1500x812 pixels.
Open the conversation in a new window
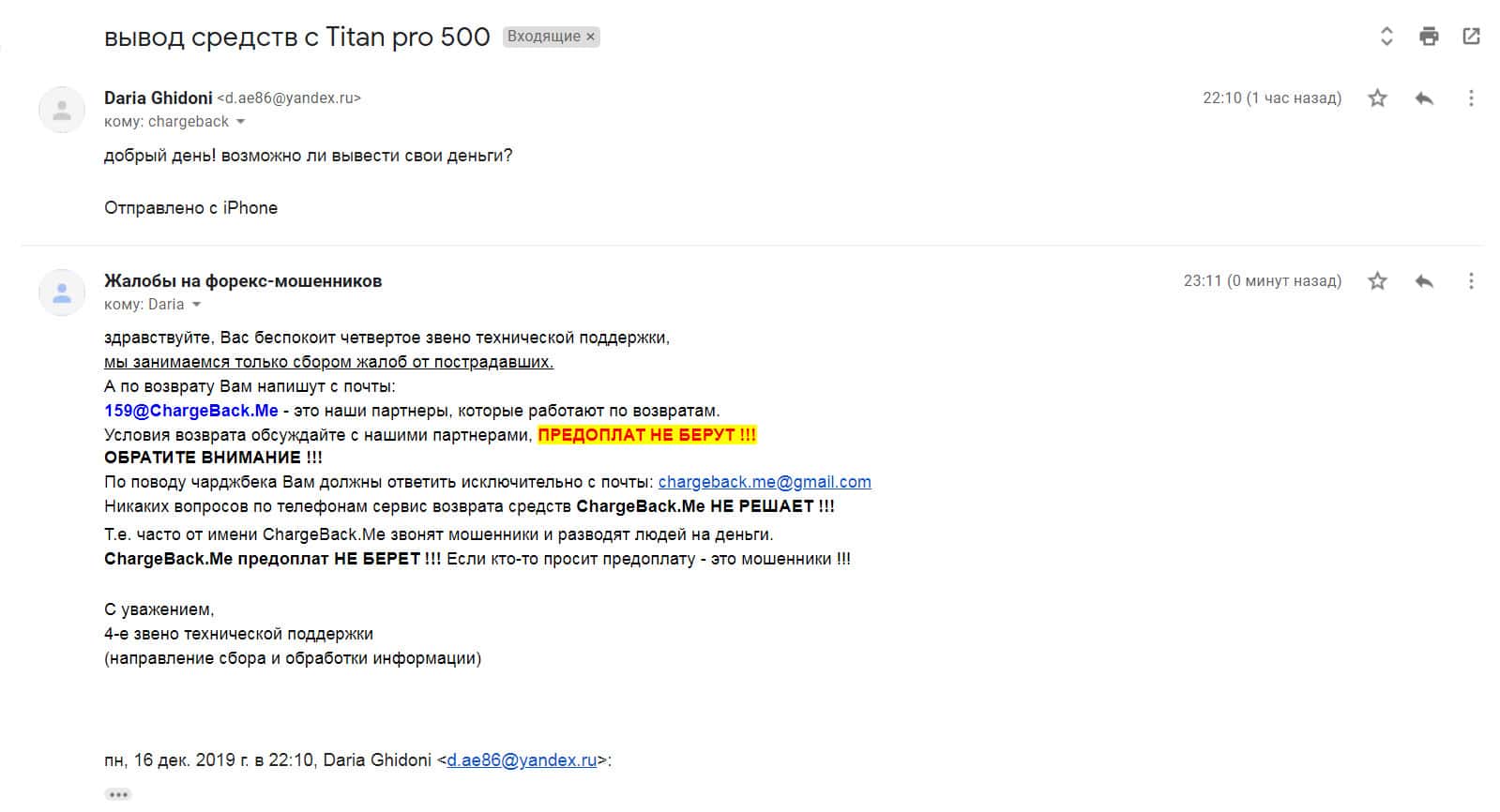[x=1471, y=37]
